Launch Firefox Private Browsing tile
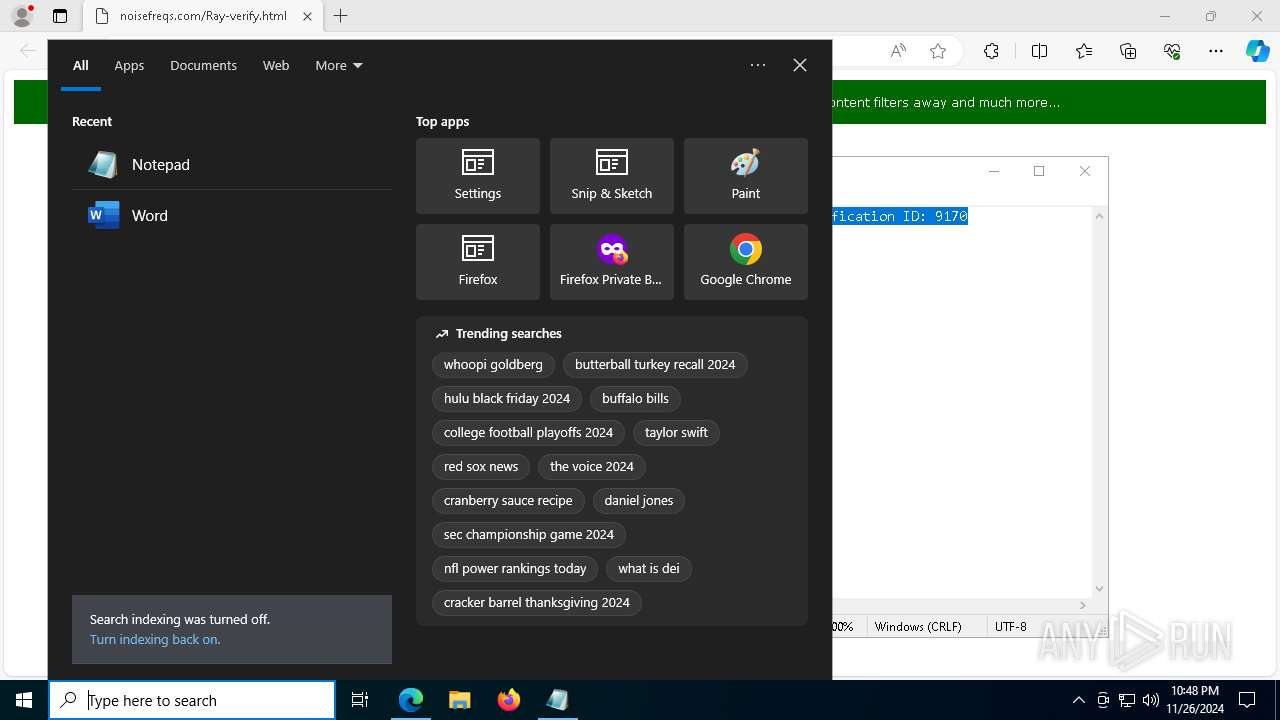 (611, 262)
